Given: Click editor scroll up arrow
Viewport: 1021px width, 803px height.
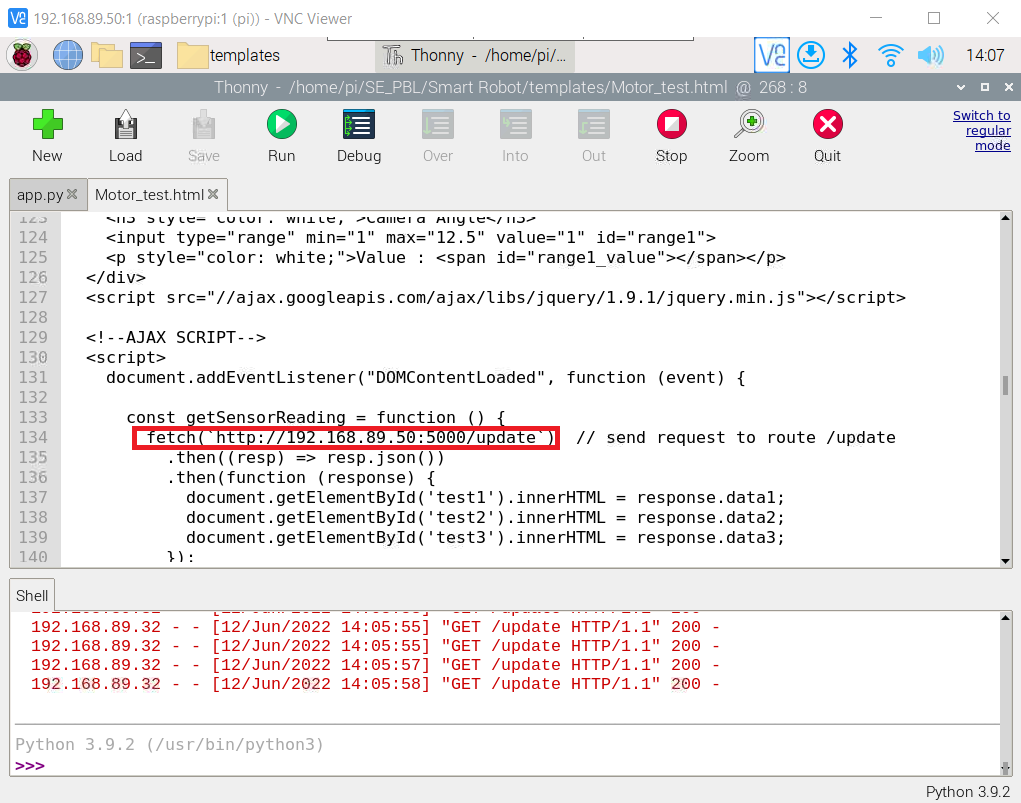Looking at the screenshot, I should 1005,218.
